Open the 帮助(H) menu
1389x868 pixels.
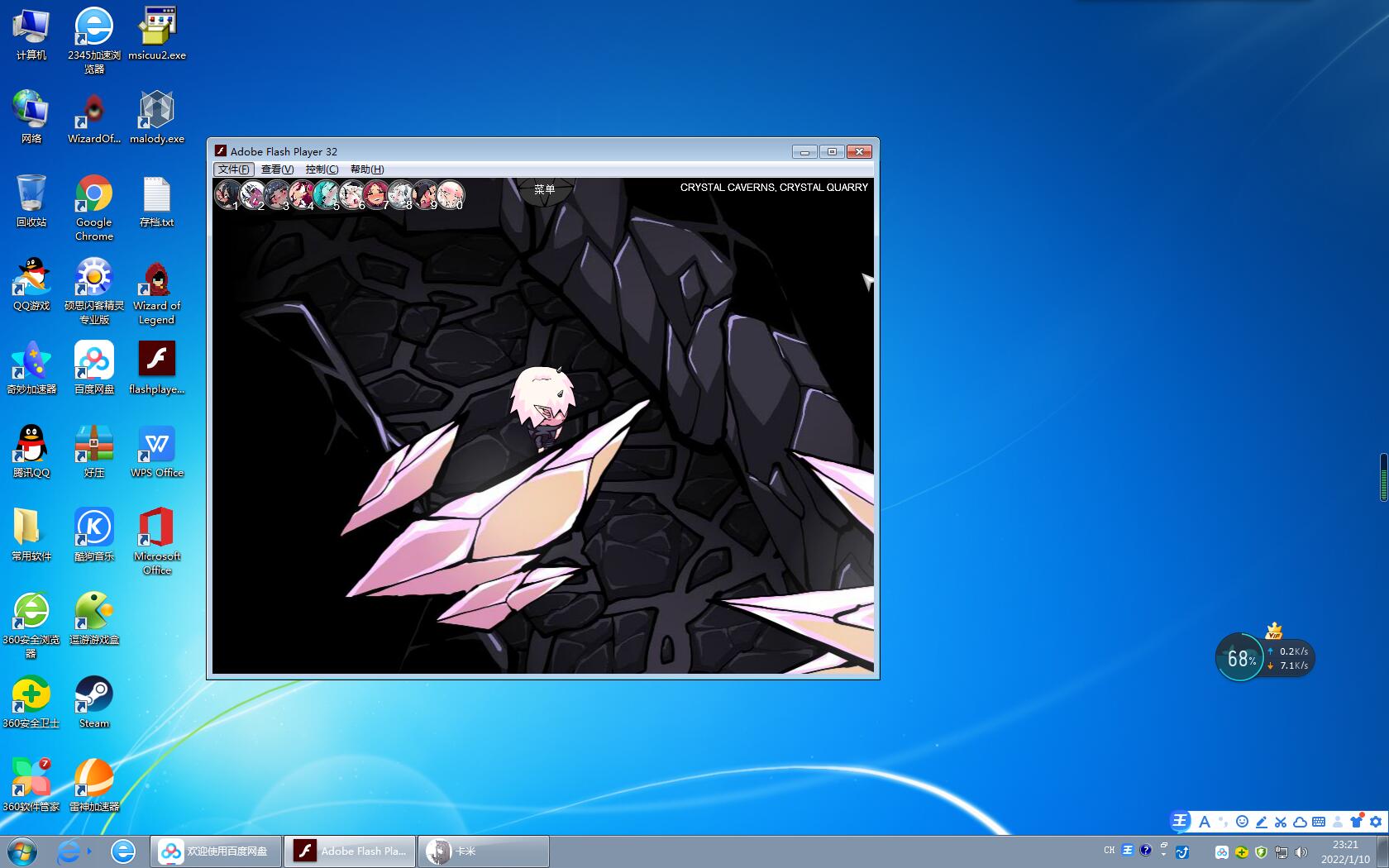pyautogui.click(x=365, y=169)
